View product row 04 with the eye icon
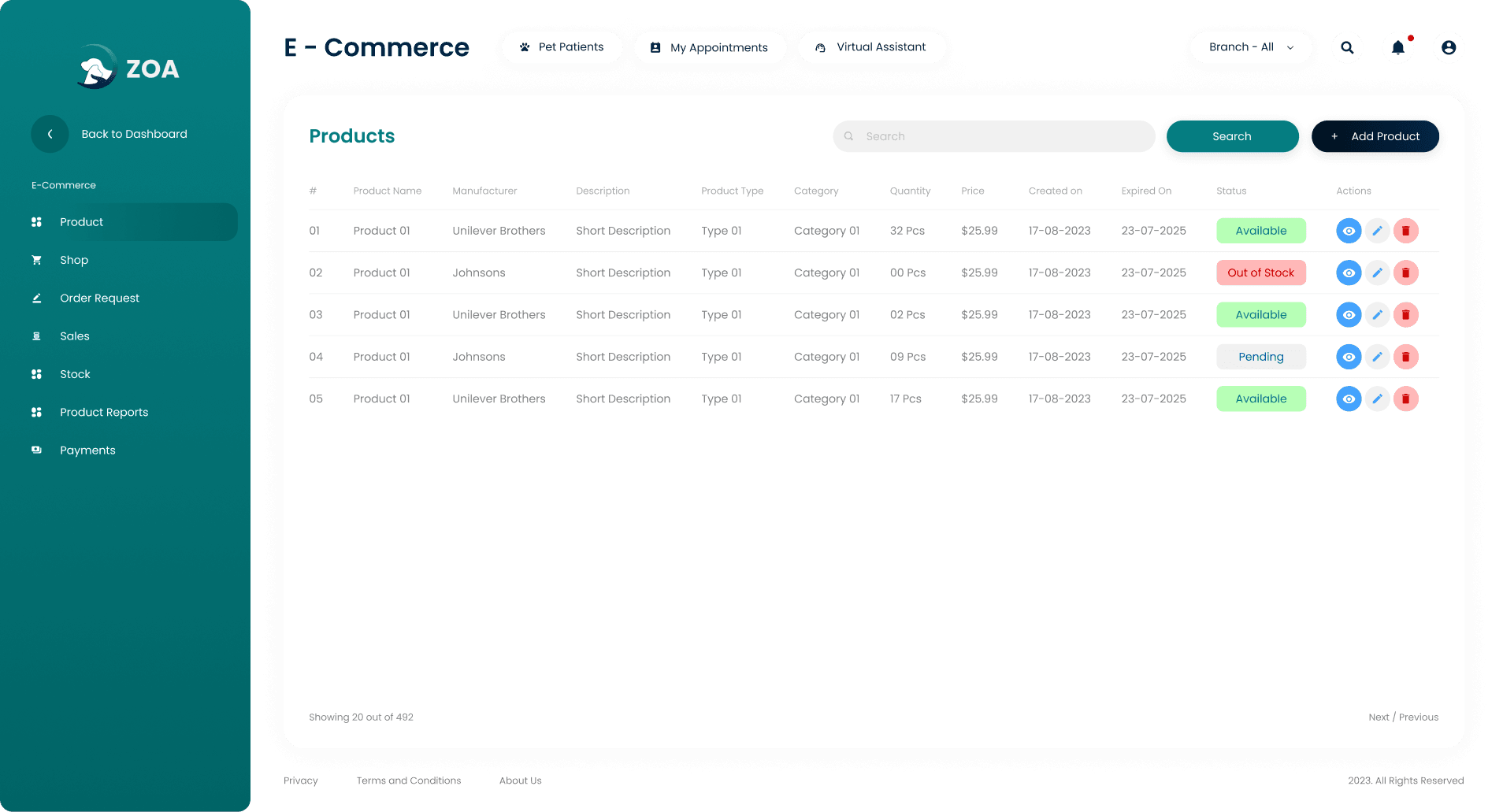The width and height of the screenshot is (1503, 812). point(1349,357)
